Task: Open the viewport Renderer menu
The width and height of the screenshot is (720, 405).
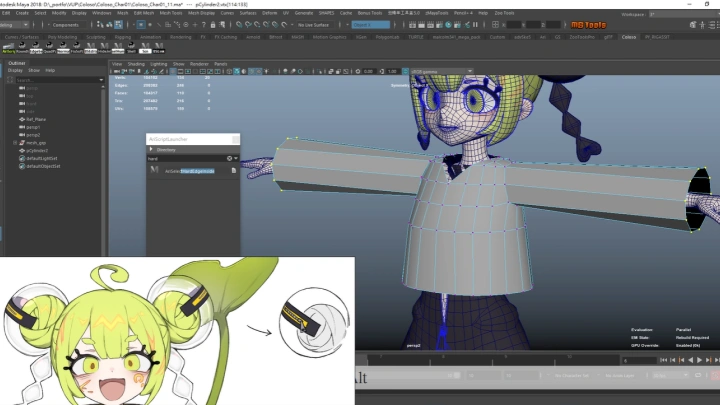Action: (199, 64)
